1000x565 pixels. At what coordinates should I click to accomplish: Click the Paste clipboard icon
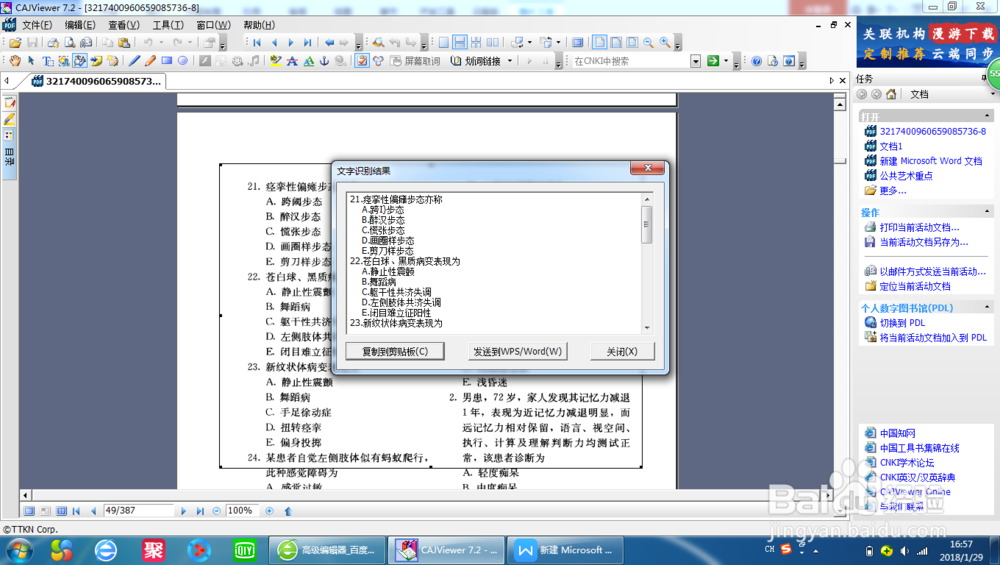coord(124,43)
